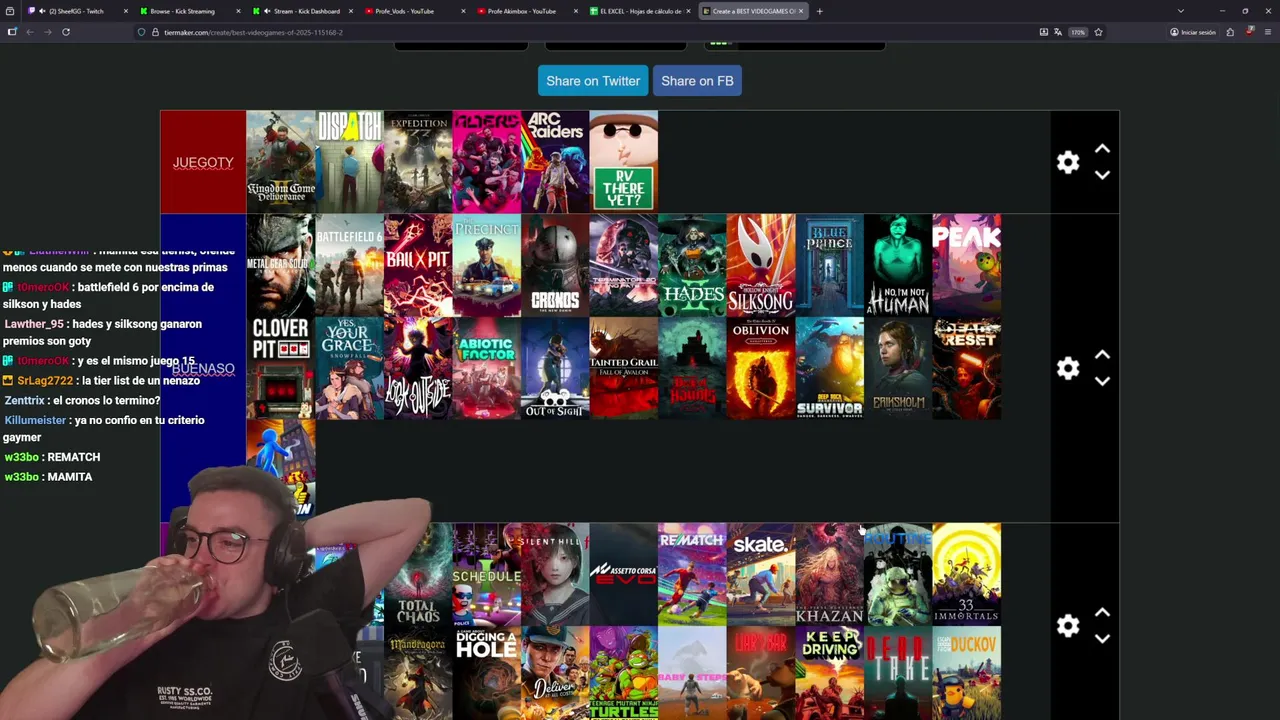Select Blue Prince game tile
The height and width of the screenshot is (720, 1280).
(829, 265)
